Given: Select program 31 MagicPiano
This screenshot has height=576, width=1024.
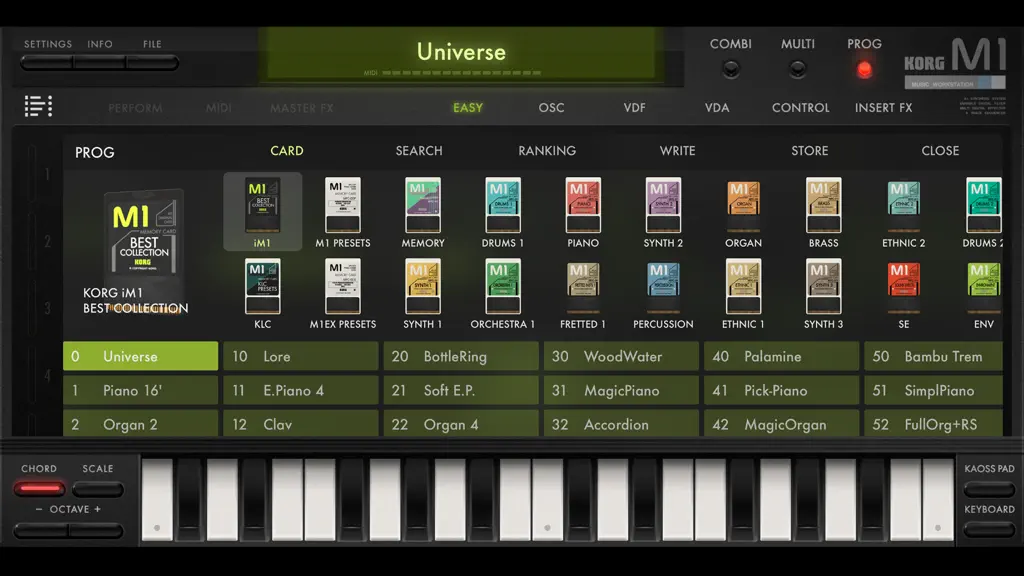Looking at the screenshot, I should pyautogui.click(x=621, y=391).
